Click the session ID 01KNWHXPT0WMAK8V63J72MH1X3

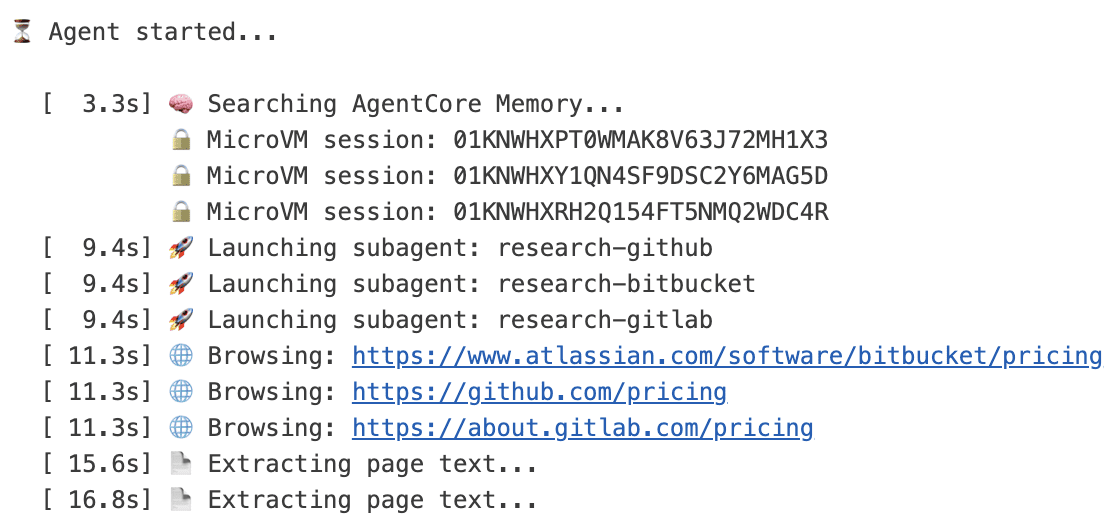(x=641, y=140)
